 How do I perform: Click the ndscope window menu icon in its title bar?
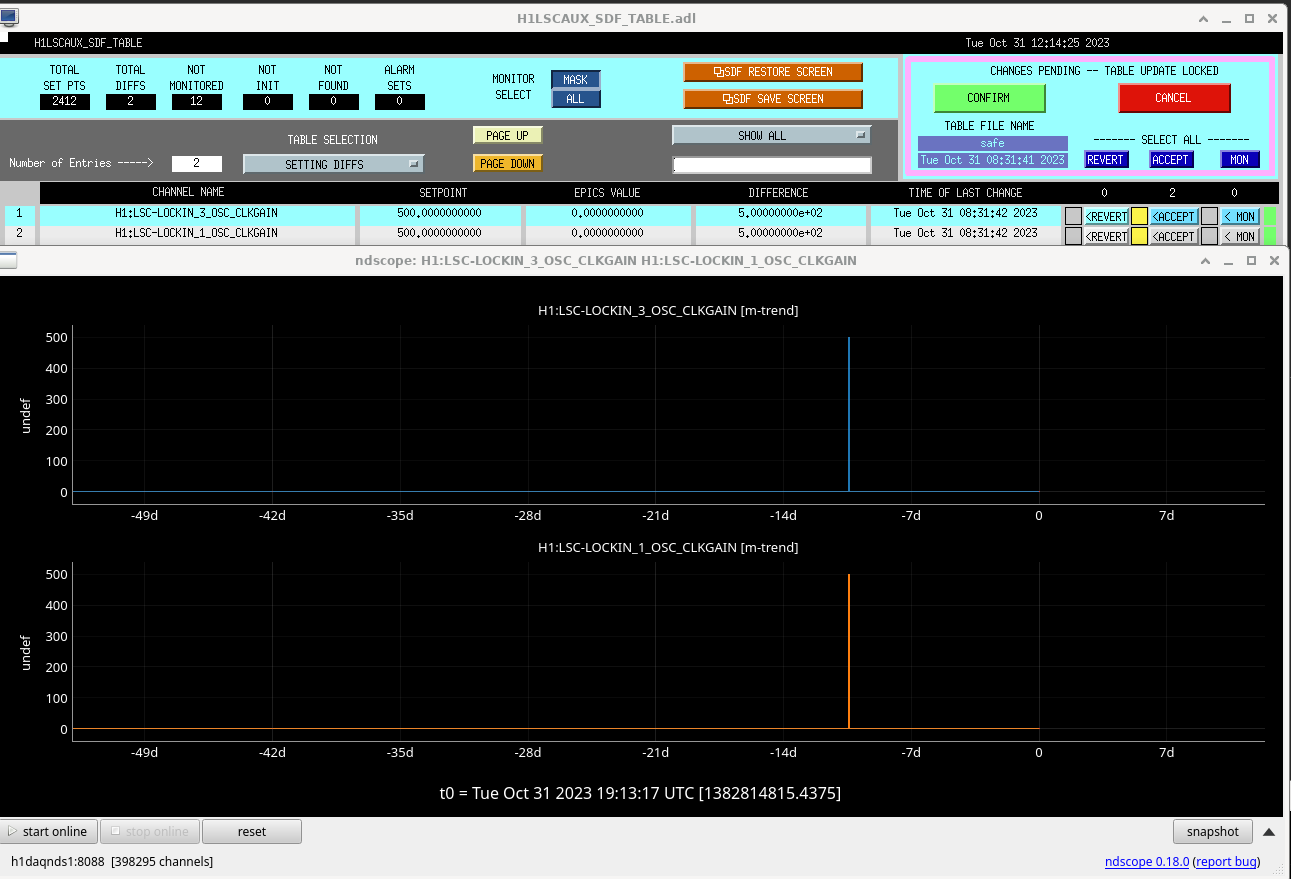pos(8,260)
